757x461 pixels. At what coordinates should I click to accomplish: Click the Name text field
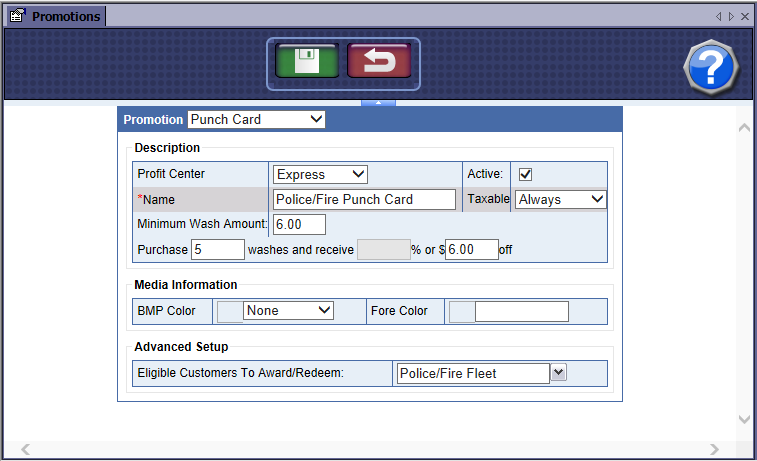(x=364, y=199)
